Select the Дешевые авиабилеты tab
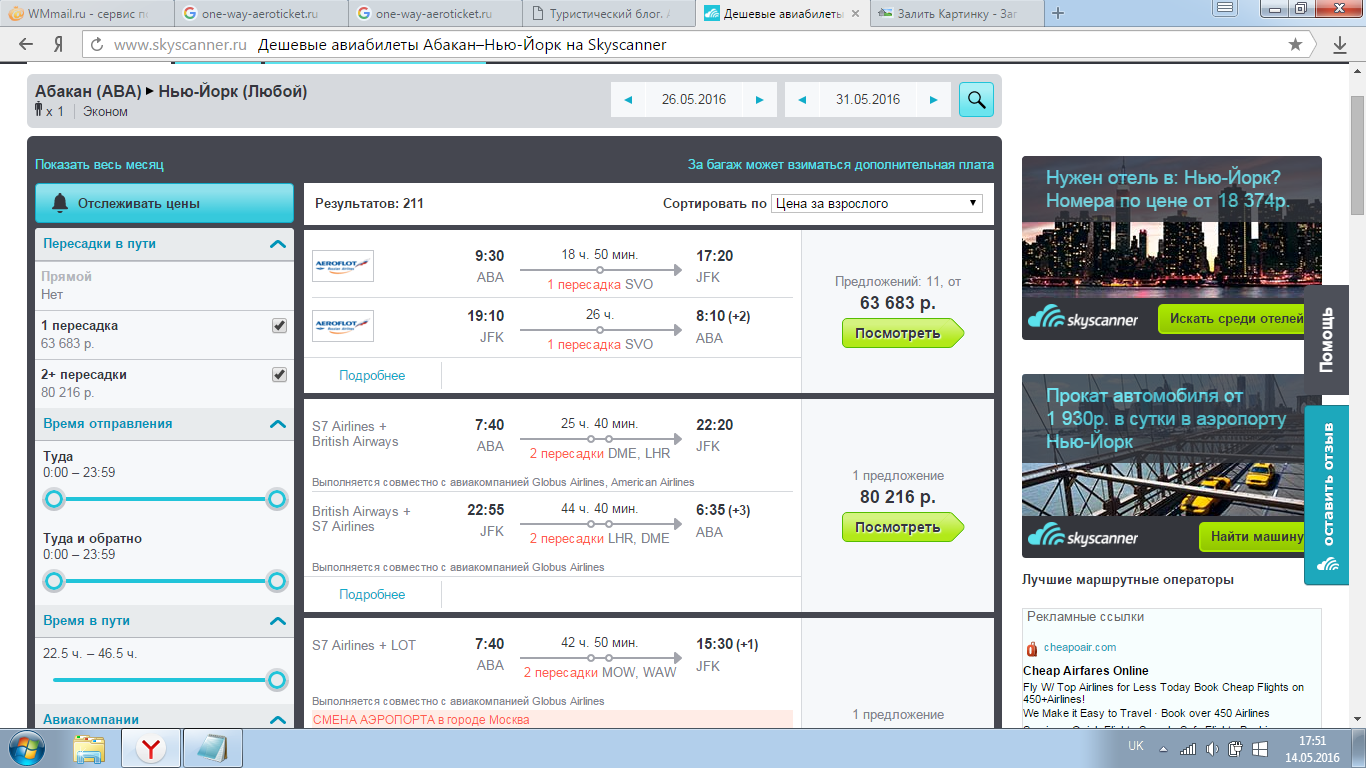Screen dimensions: 1366x768 tap(781, 14)
